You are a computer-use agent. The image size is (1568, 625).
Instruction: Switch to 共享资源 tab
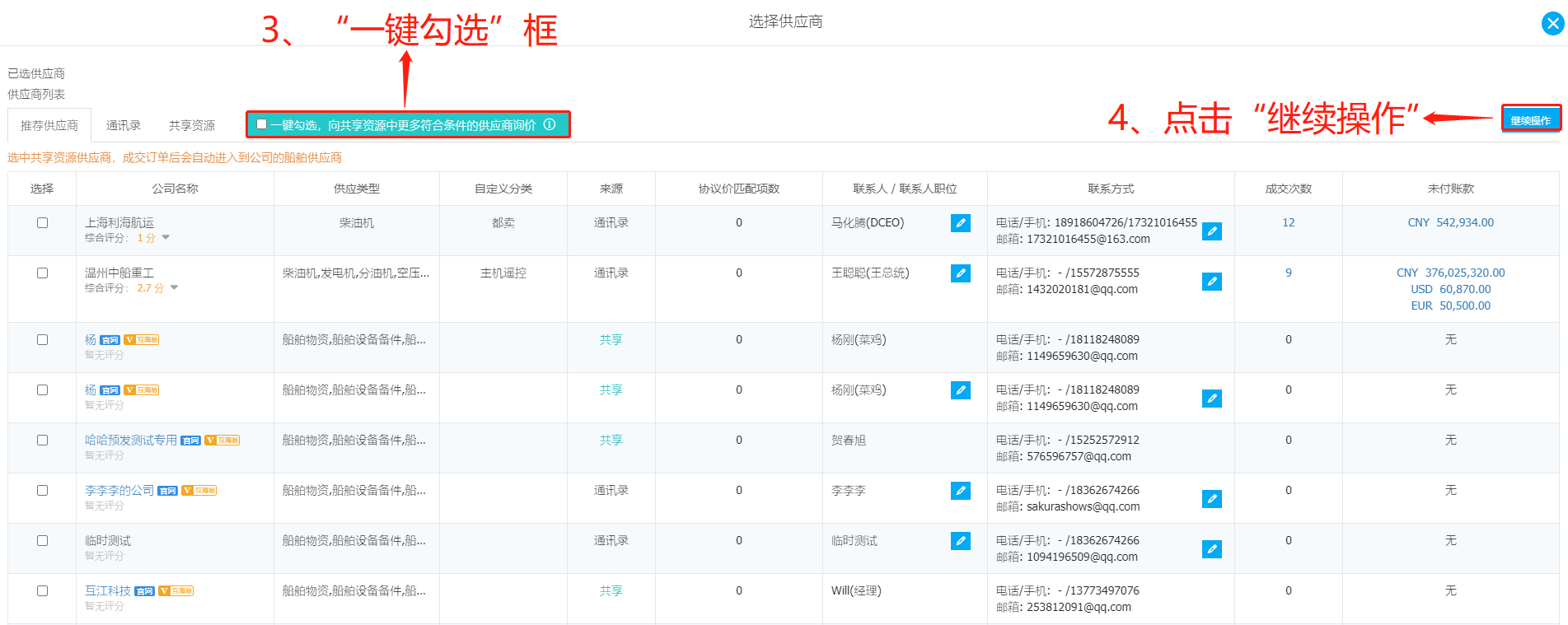tap(192, 125)
